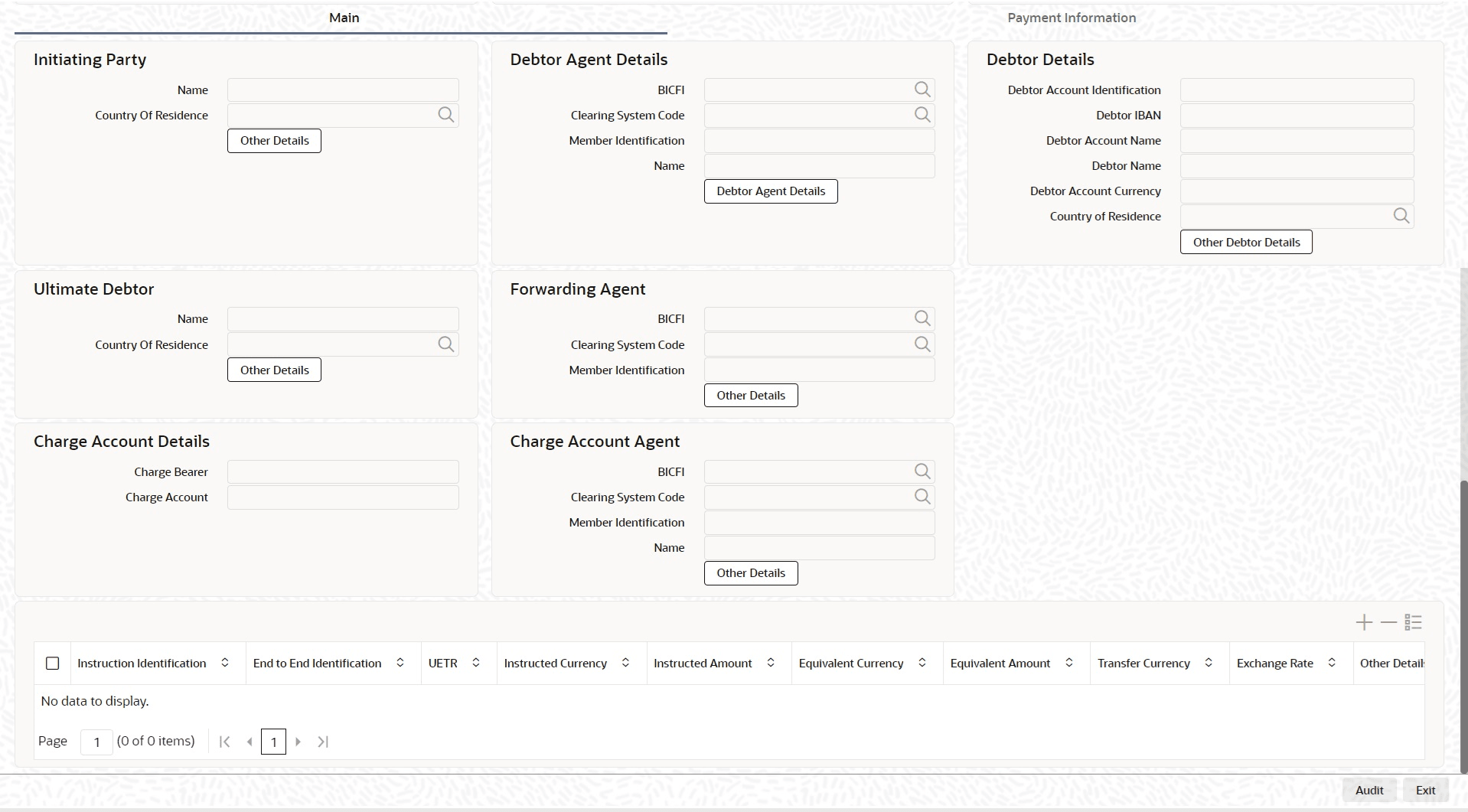
Task: Focus the Debtor Name field
Action: [x=1297, y=166]
